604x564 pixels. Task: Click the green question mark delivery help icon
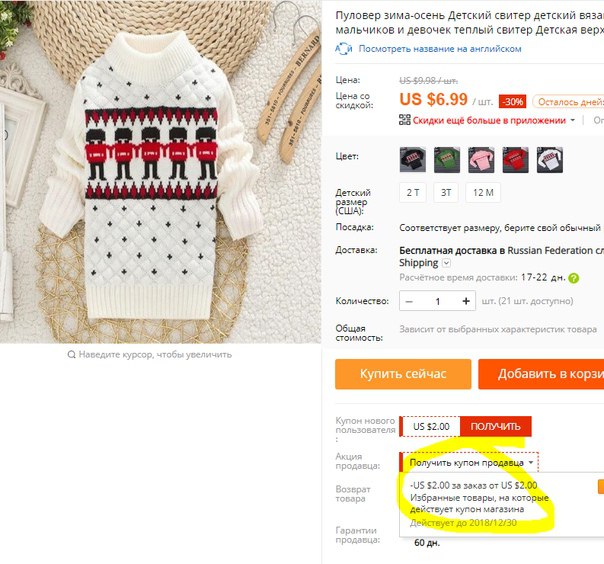point(573,278)
